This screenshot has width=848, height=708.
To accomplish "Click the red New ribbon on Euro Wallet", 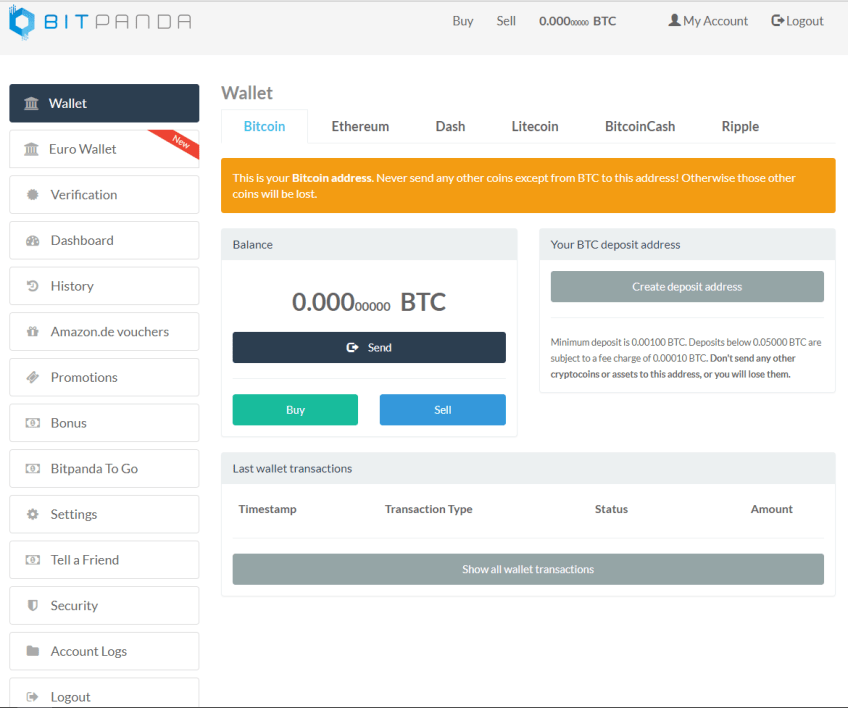I will pos(177,142).
